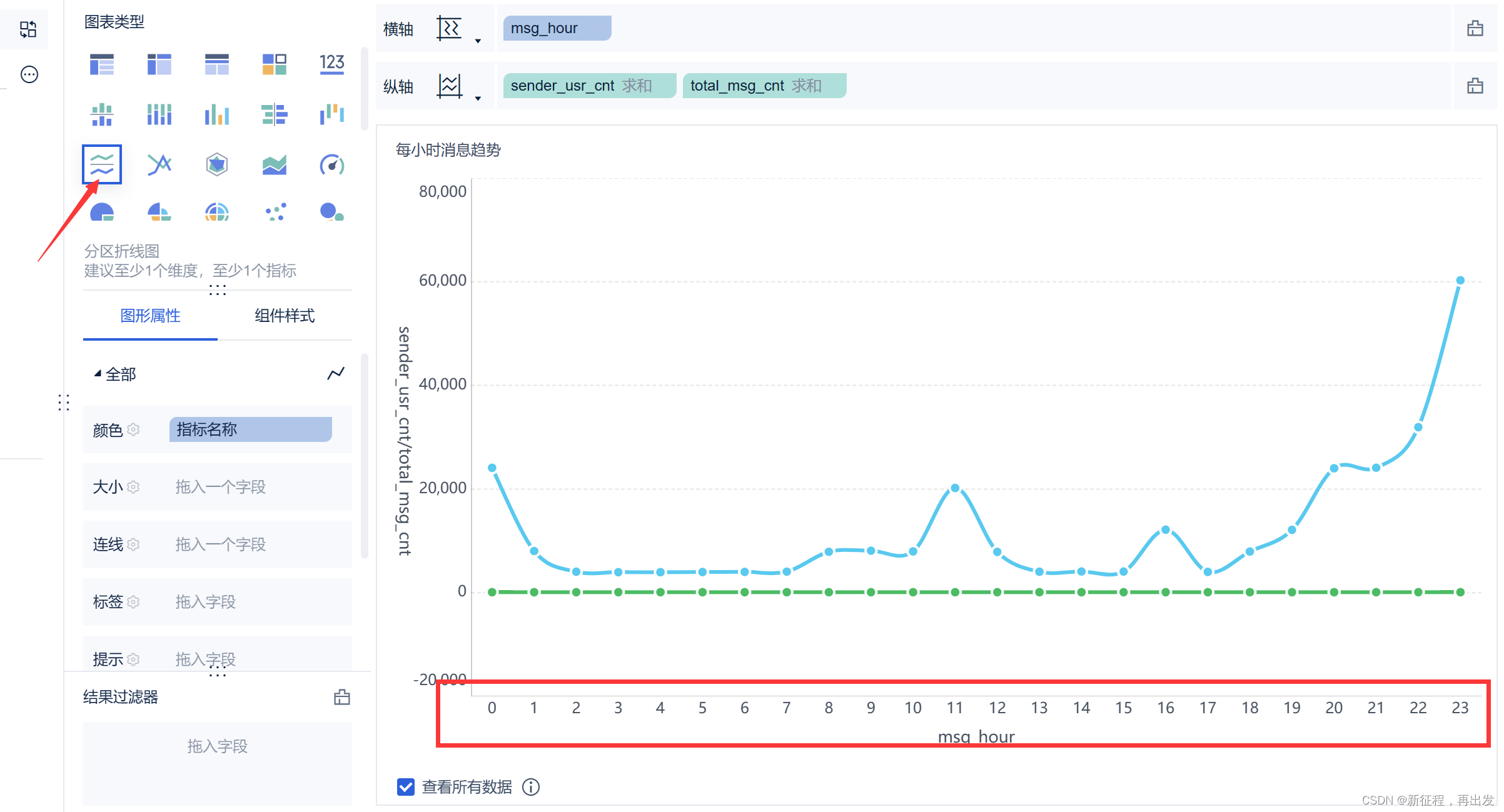1504x812 pixels.
Task: Click the msg_hour x-axis title
Action: 976,736
